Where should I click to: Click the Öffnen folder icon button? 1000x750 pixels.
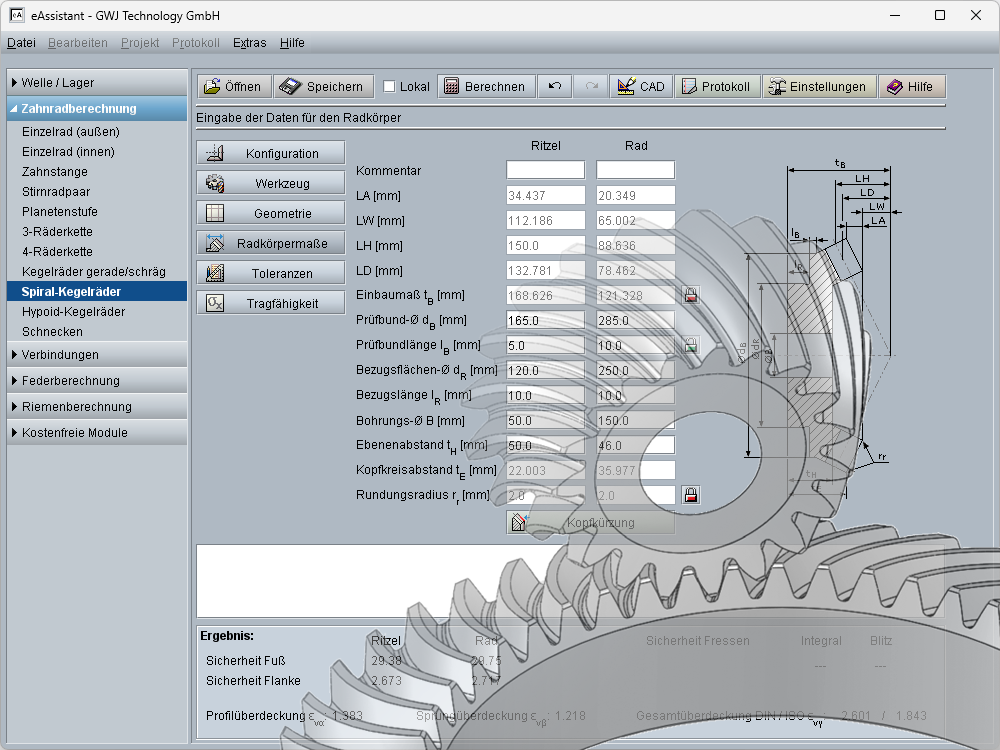pyautogui.click(x=233, y=87)
